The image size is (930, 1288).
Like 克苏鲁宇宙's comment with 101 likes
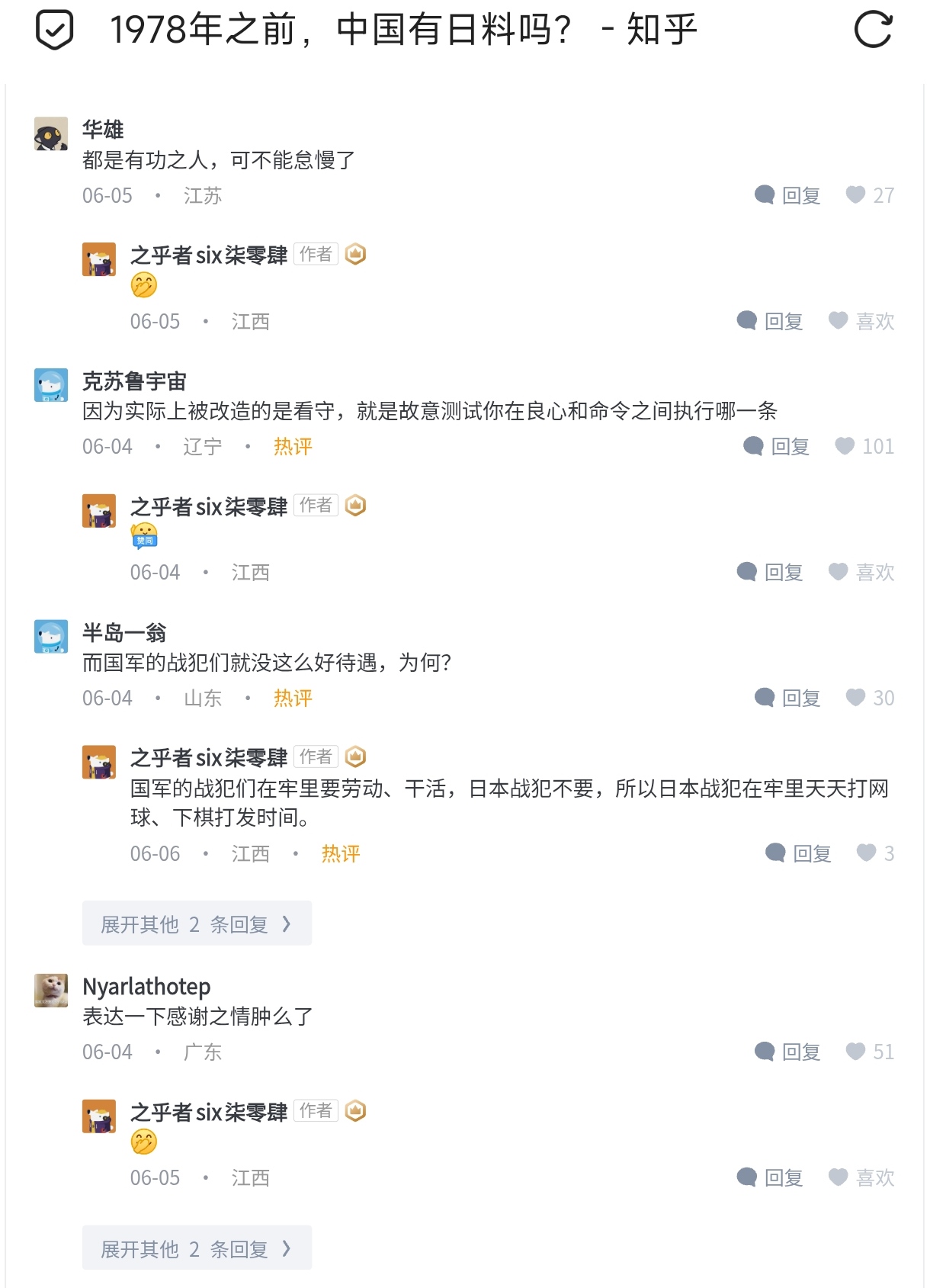tap(864, 446)
